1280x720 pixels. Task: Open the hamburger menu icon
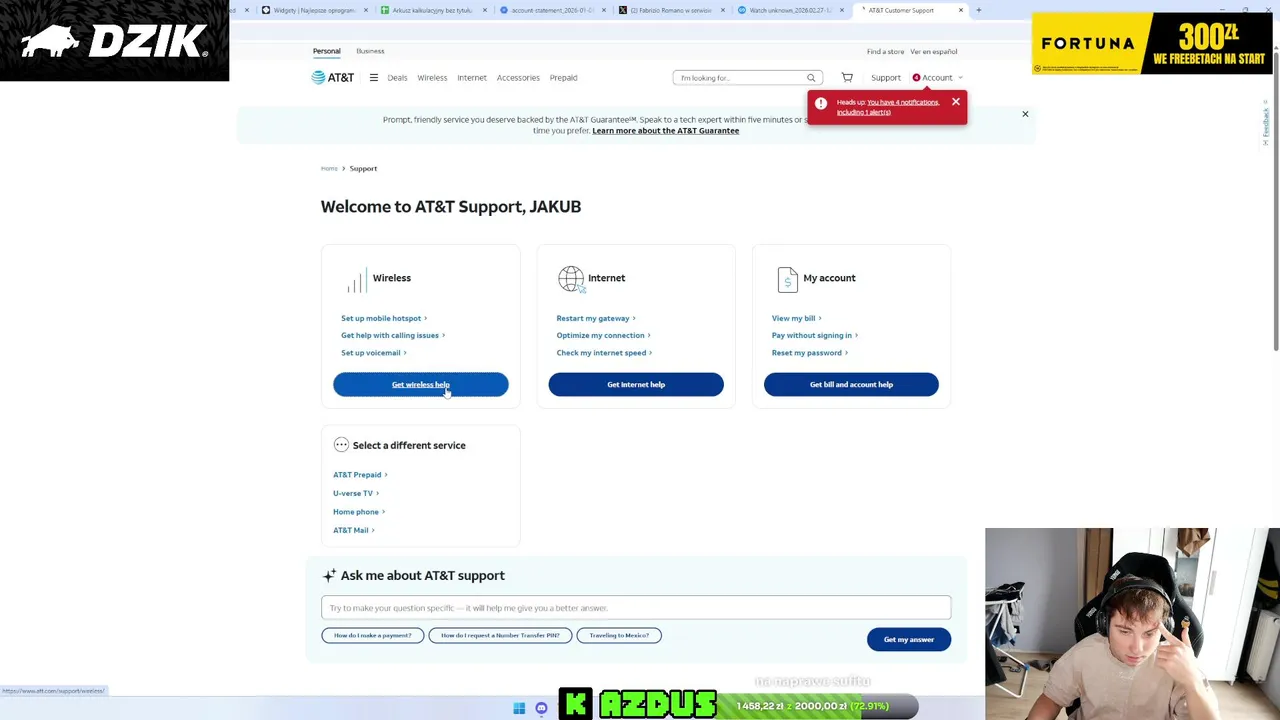373,77
